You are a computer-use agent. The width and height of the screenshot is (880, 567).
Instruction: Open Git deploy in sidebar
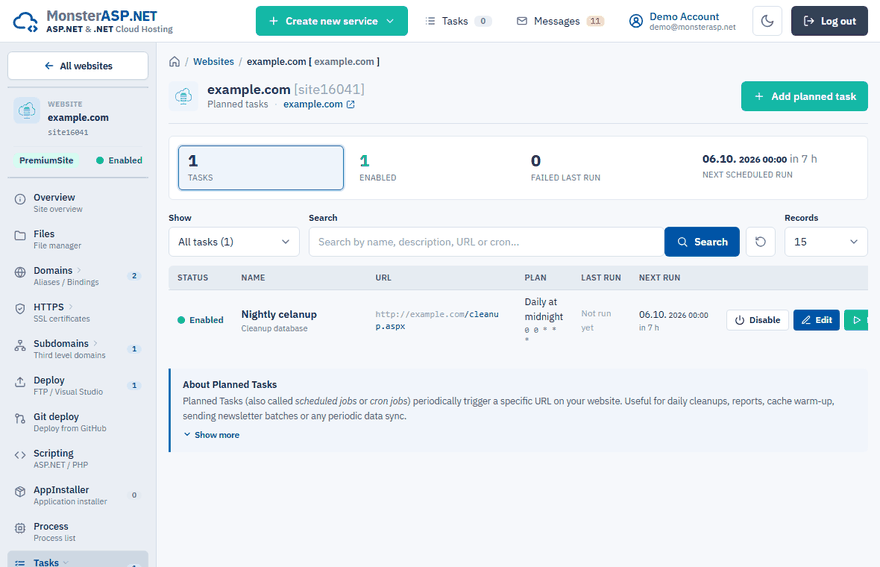tap(78, 422)
